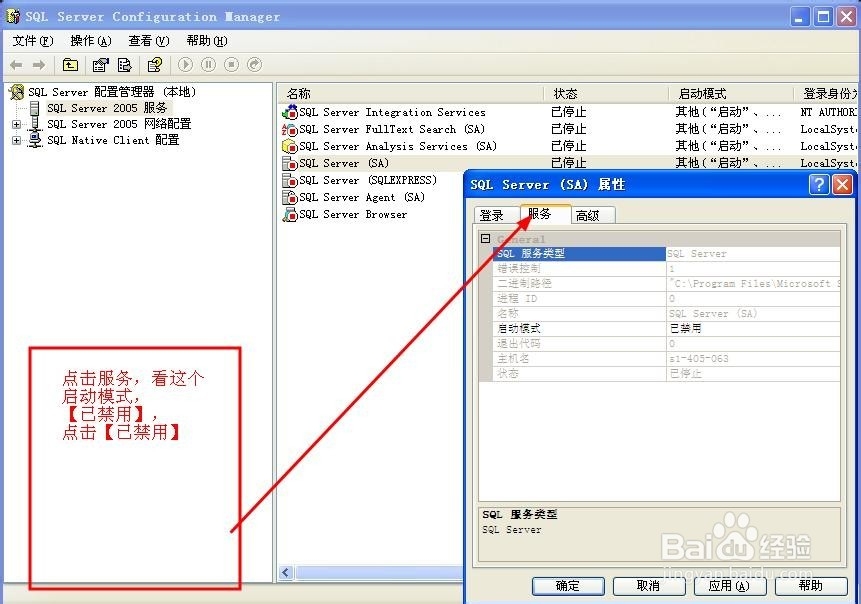This screenshot has width=861, height=604.
Task: Select the 主机名 property row
Action: click(667, 359)
